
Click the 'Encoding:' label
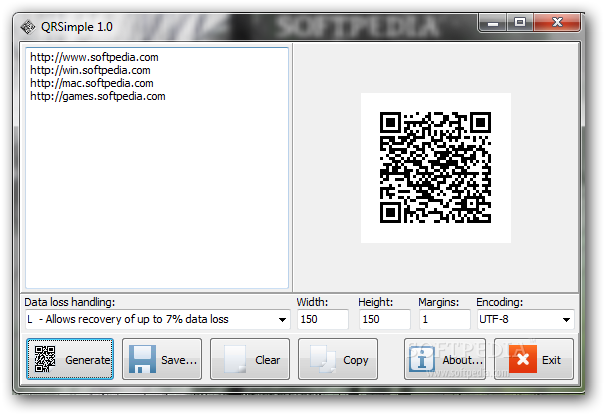pos(500,302)
